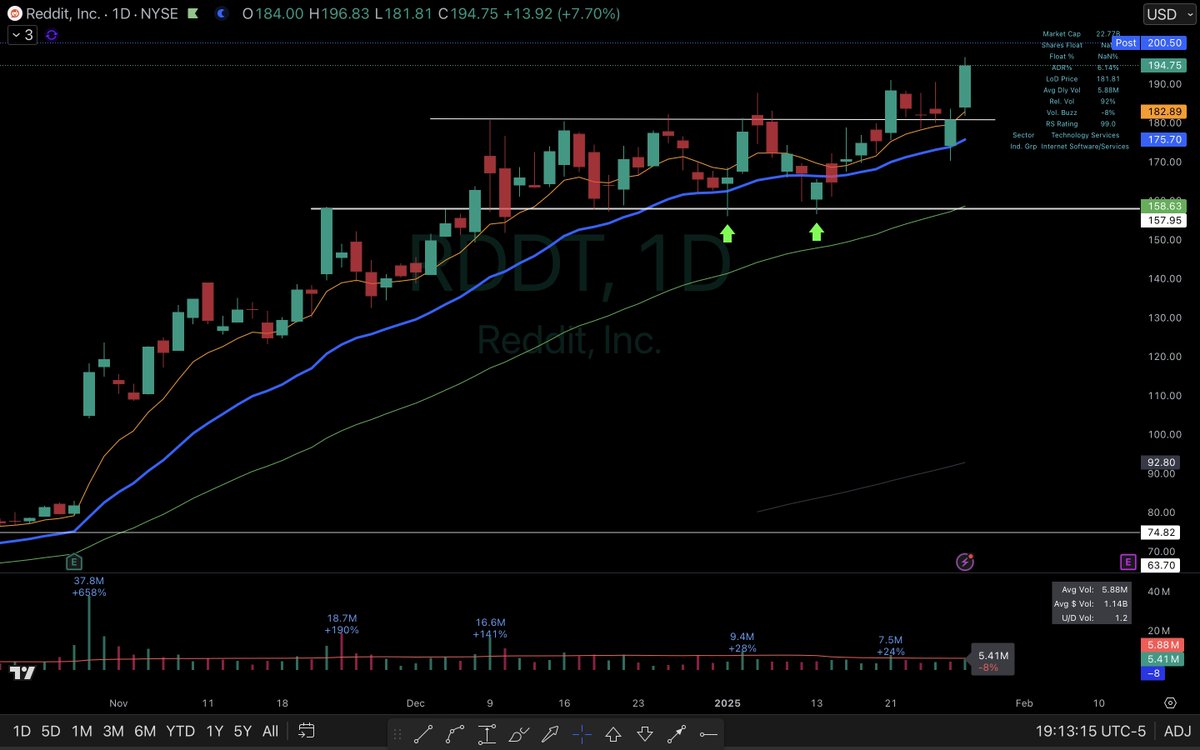Switch to 3M time range
The image size is (1200, 750).
(115, 731)
